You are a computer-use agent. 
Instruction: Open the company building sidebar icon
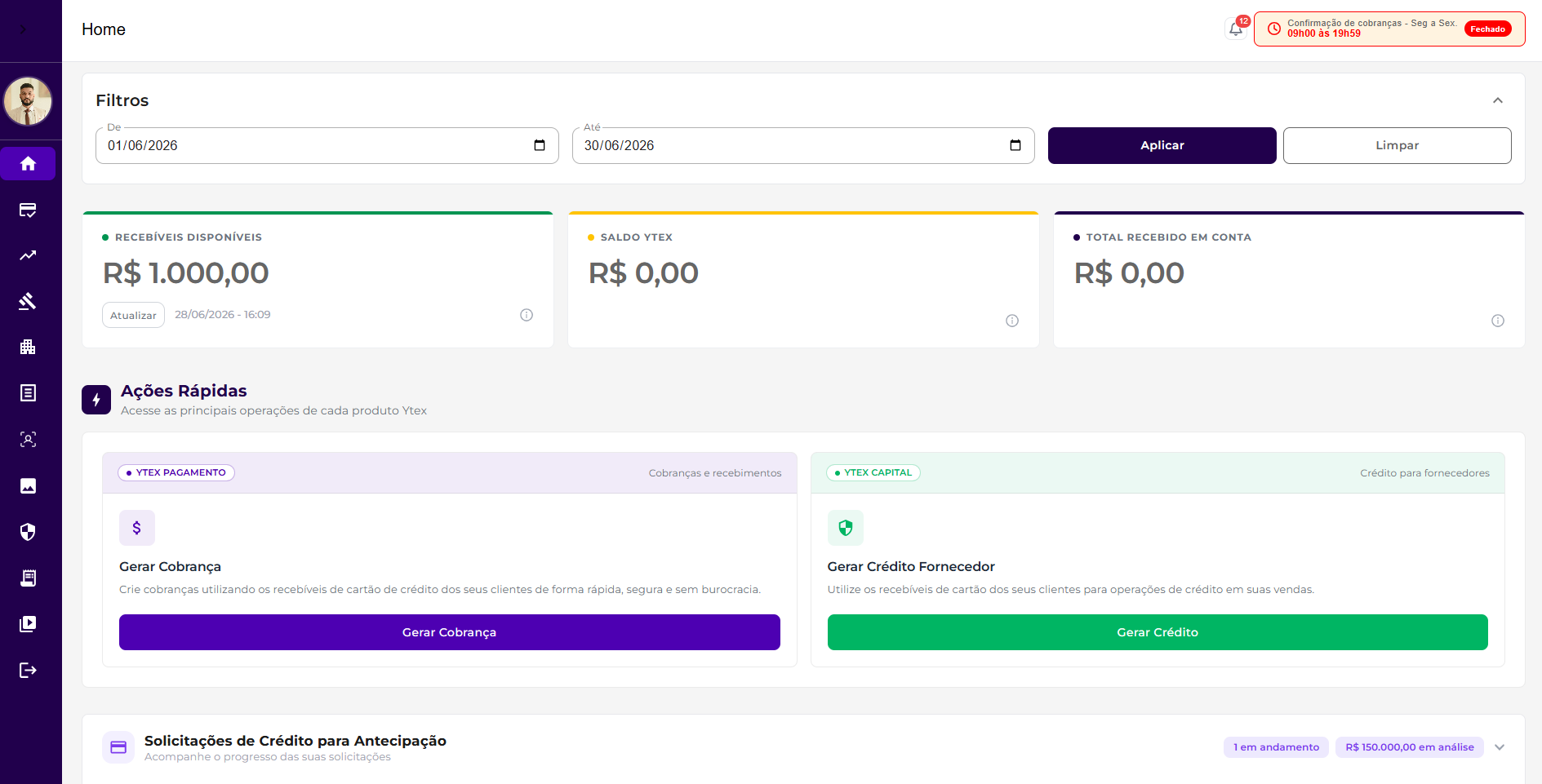tap(28, 347)
